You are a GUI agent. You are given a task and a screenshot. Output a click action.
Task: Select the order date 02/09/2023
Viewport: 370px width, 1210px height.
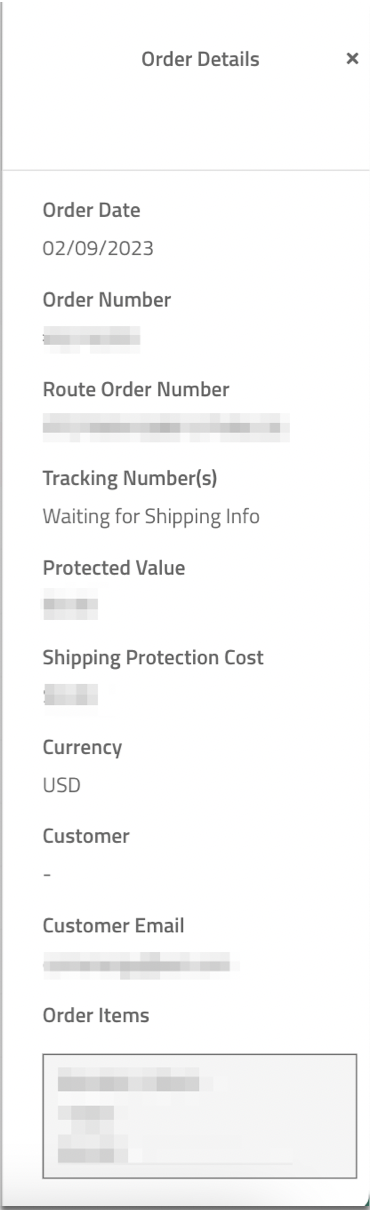97,248
